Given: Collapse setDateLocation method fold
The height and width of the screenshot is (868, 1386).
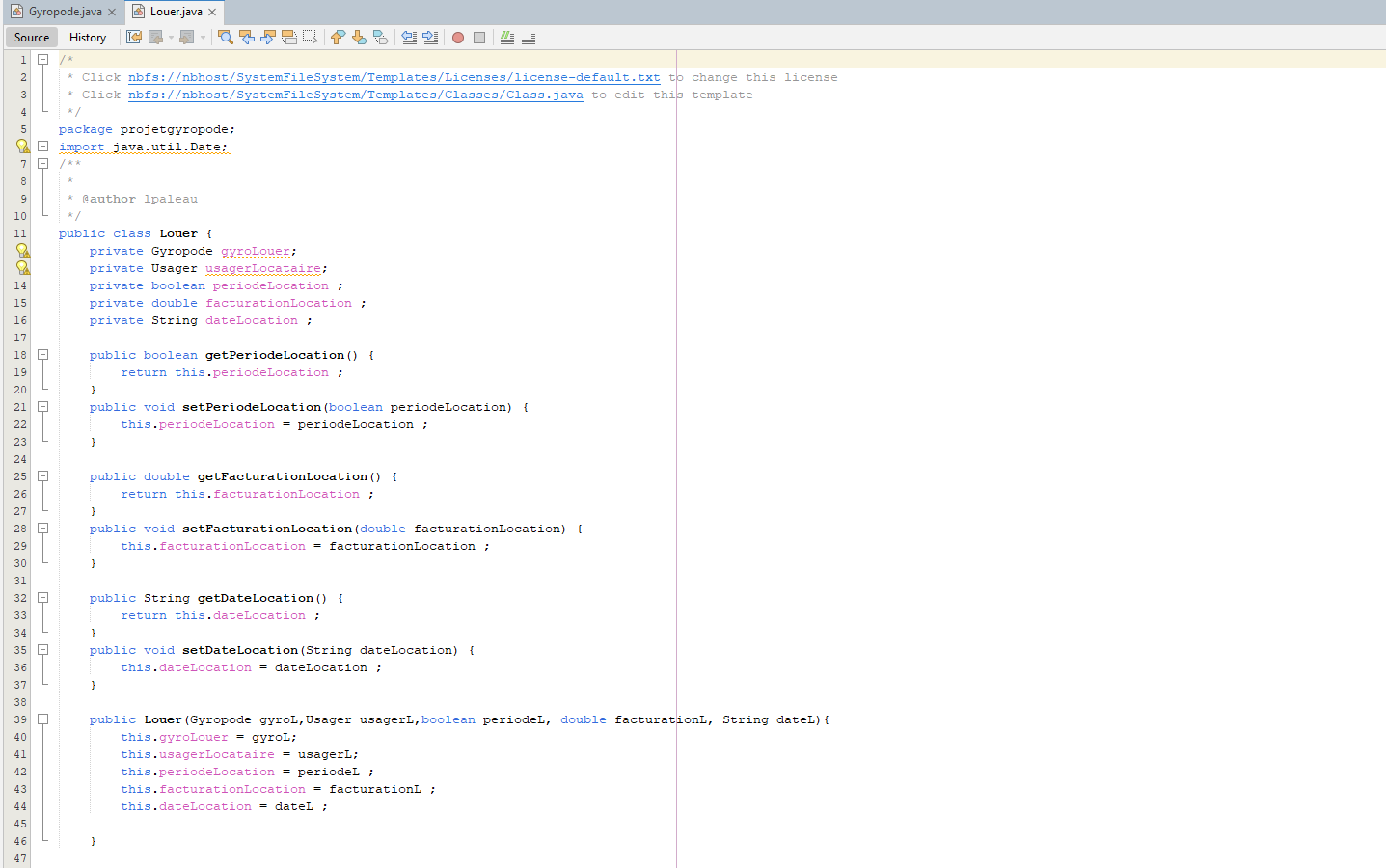Looking at the screenshot, I should (42, 650).
